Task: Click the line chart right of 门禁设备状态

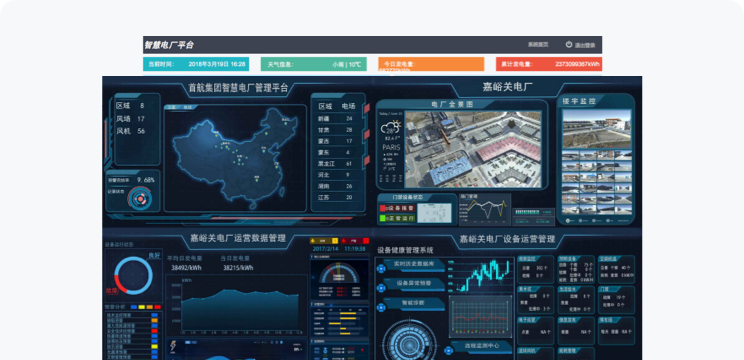Action: tap(485, 209)
